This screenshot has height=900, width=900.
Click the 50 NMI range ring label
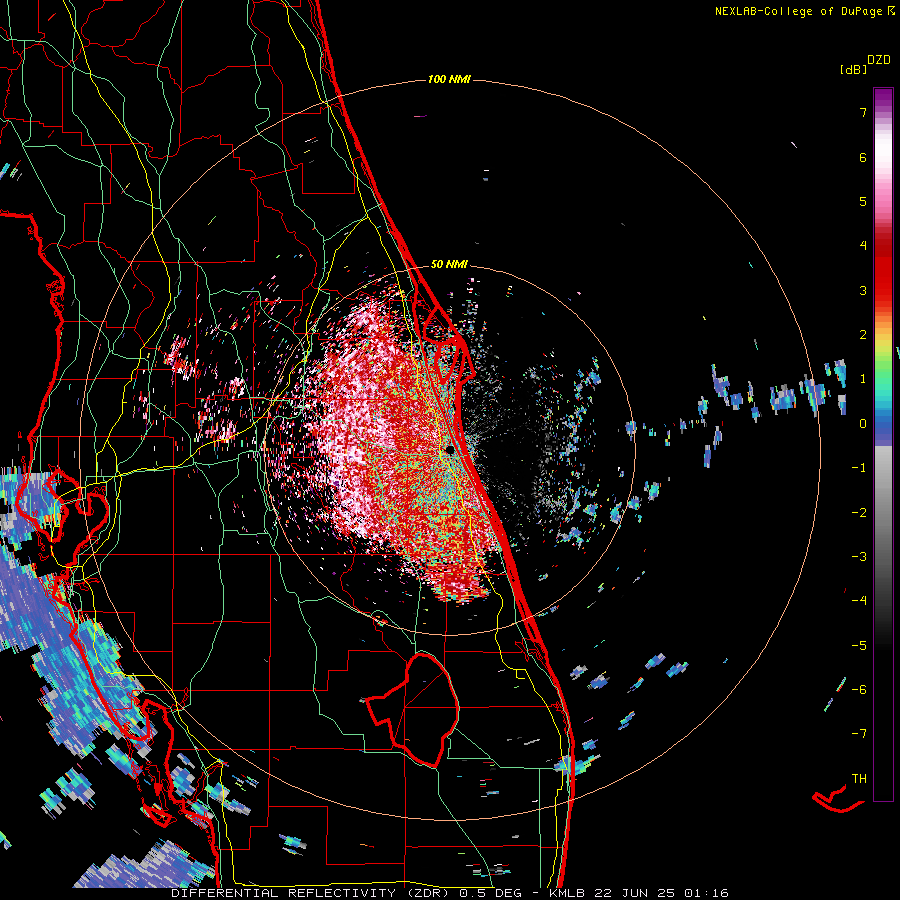449,264
